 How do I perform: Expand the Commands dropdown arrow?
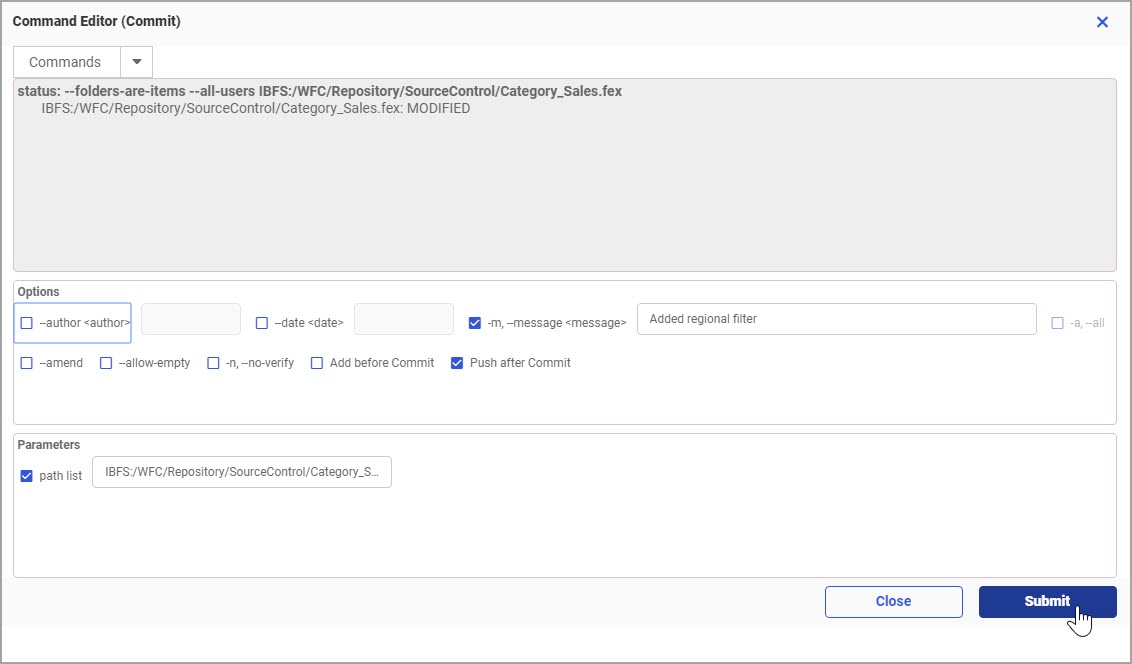pyautogui.click(x=137, y=62)
